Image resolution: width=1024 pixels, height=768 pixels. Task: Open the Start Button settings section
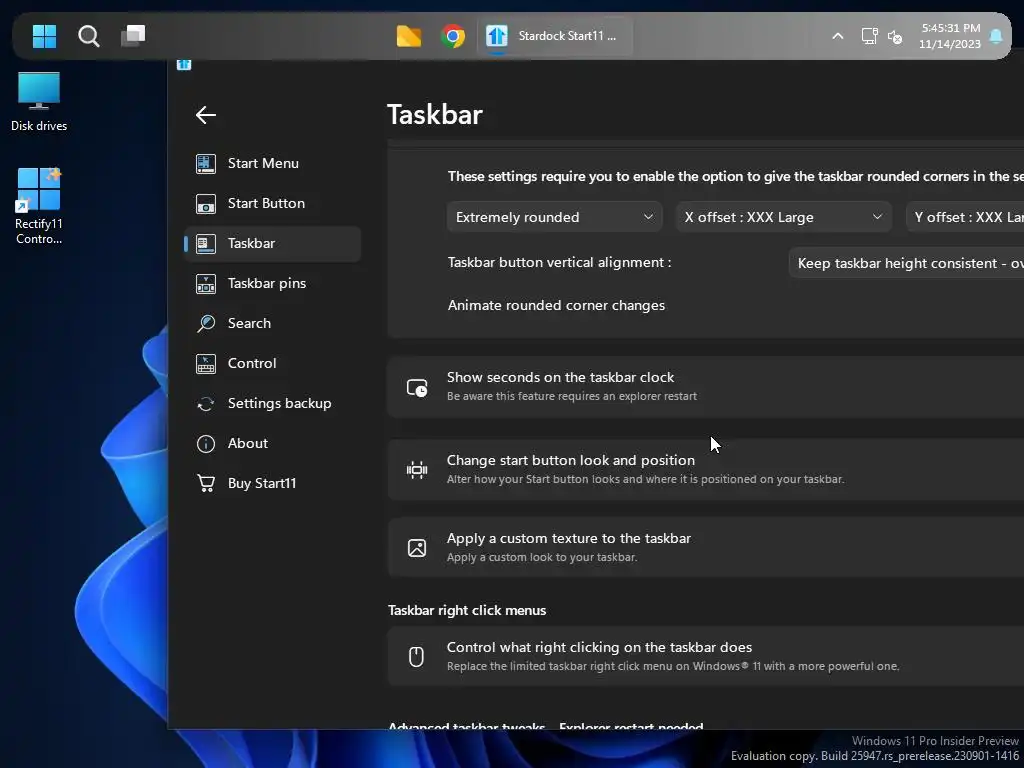(272, 203)
